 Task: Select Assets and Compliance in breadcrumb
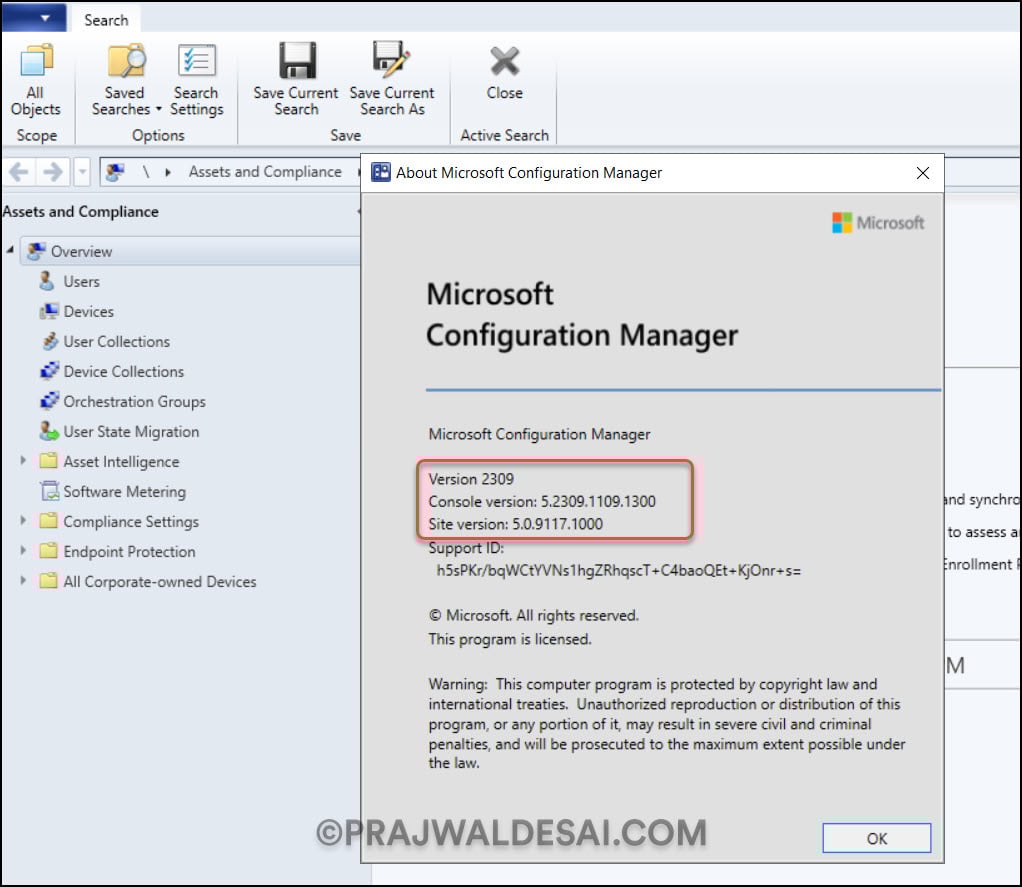[x=265, y=171]
